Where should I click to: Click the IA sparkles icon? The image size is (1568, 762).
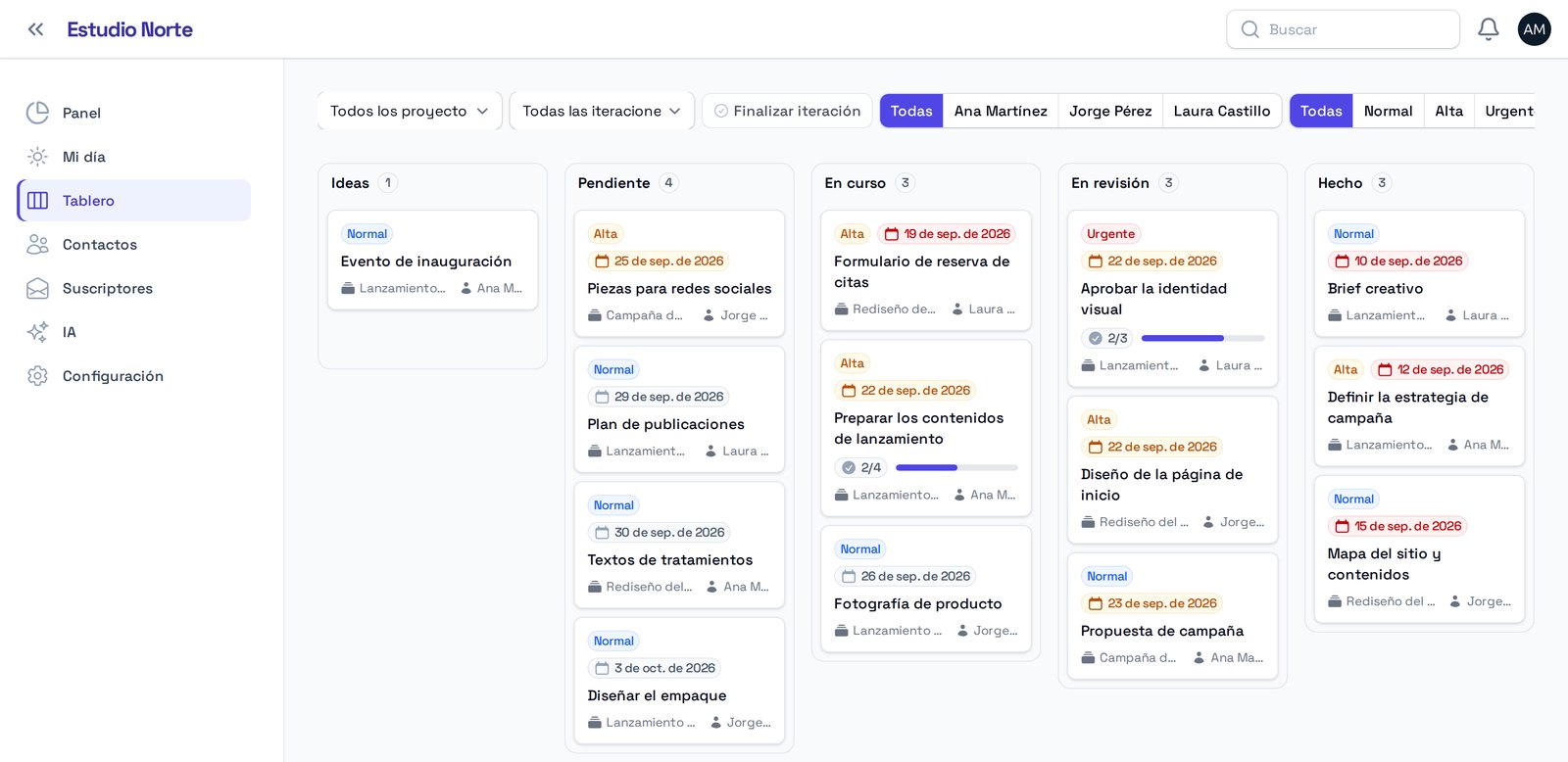point(37,332)
